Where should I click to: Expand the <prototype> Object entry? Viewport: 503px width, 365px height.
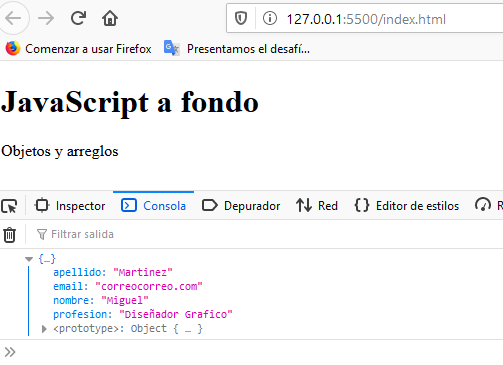pos(44,329)
